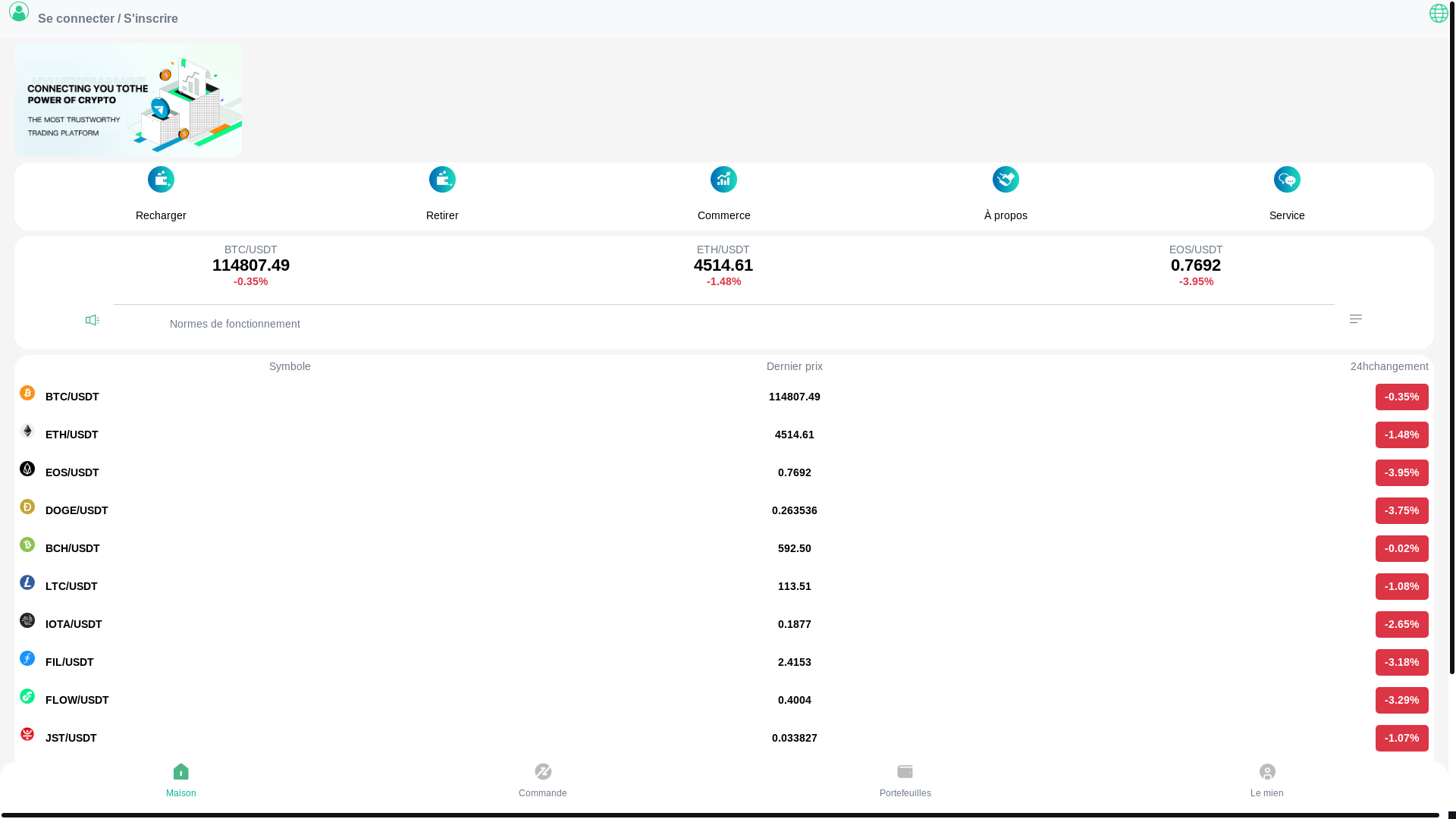Click the Retirer label
Viewport: 1456px width, 819px height.
[x=442, y=215]
